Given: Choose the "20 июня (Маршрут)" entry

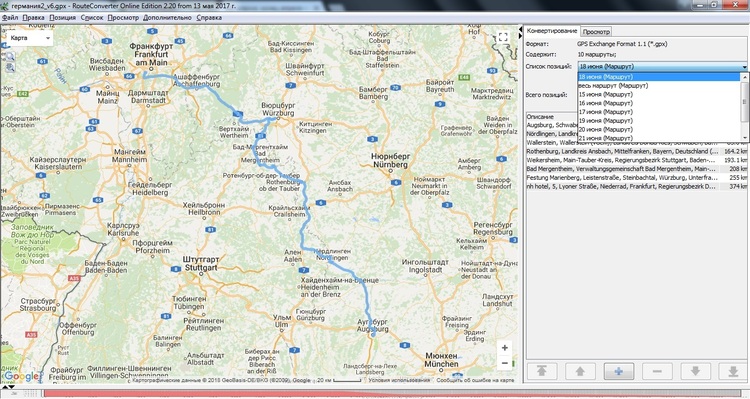Looking at the screenshot, I should tap(606, 129).
